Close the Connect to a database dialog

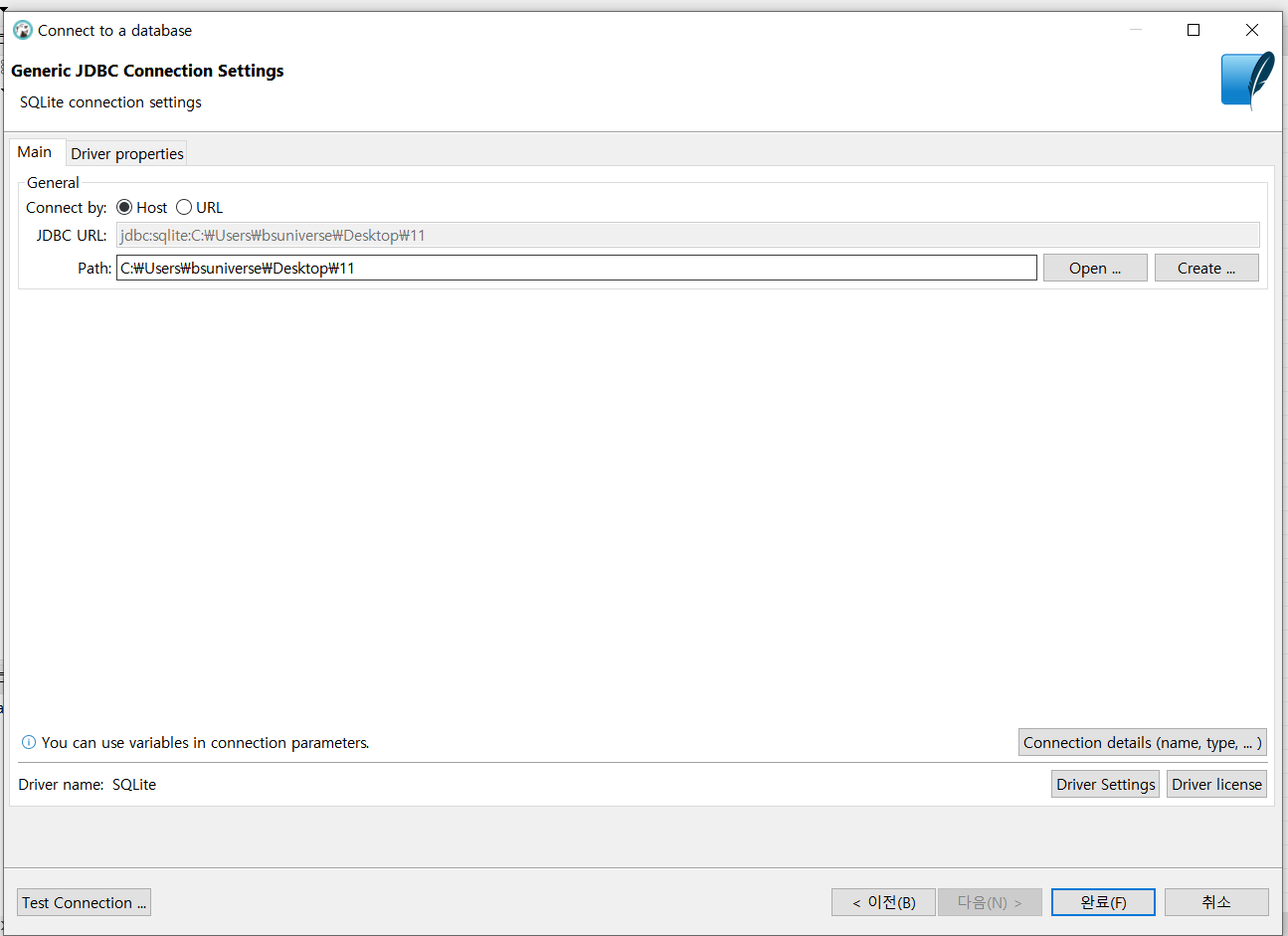click(1252, 30)
